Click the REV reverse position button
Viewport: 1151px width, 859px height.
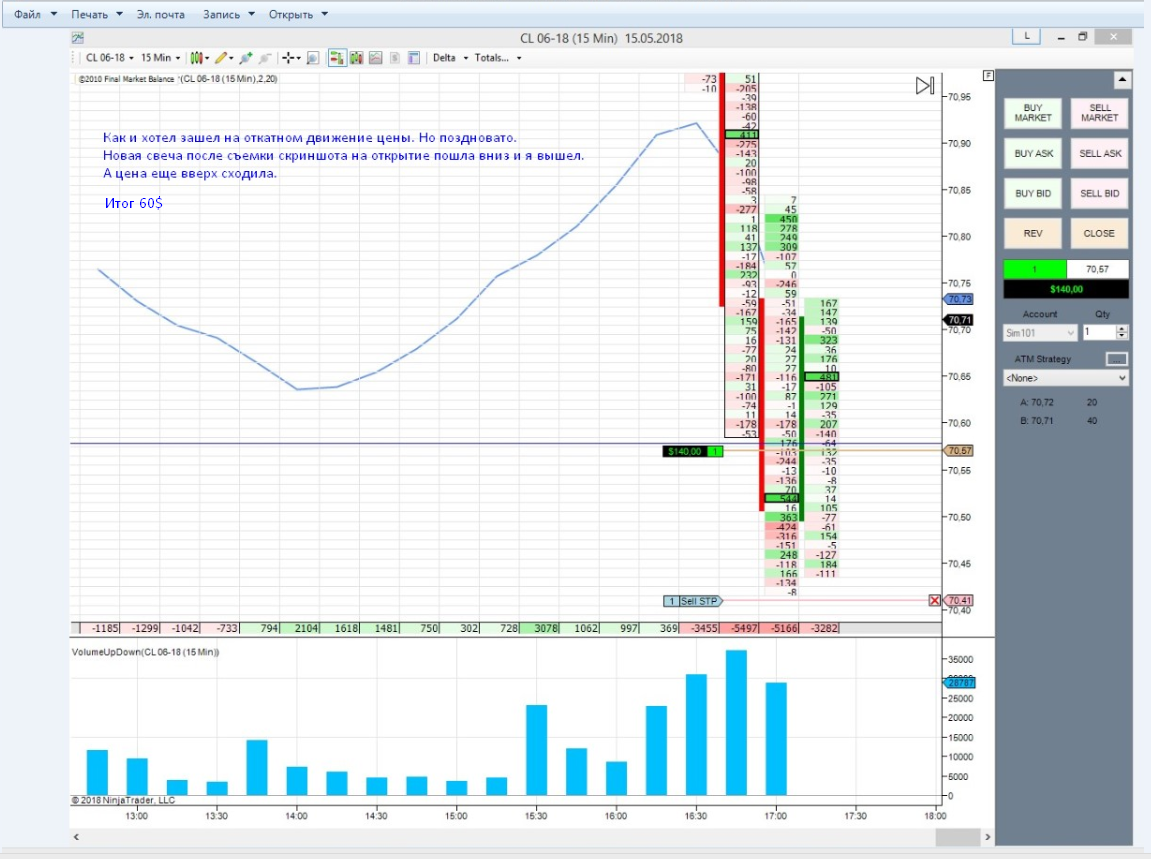pyautogui.click(x=1033, y=233)
